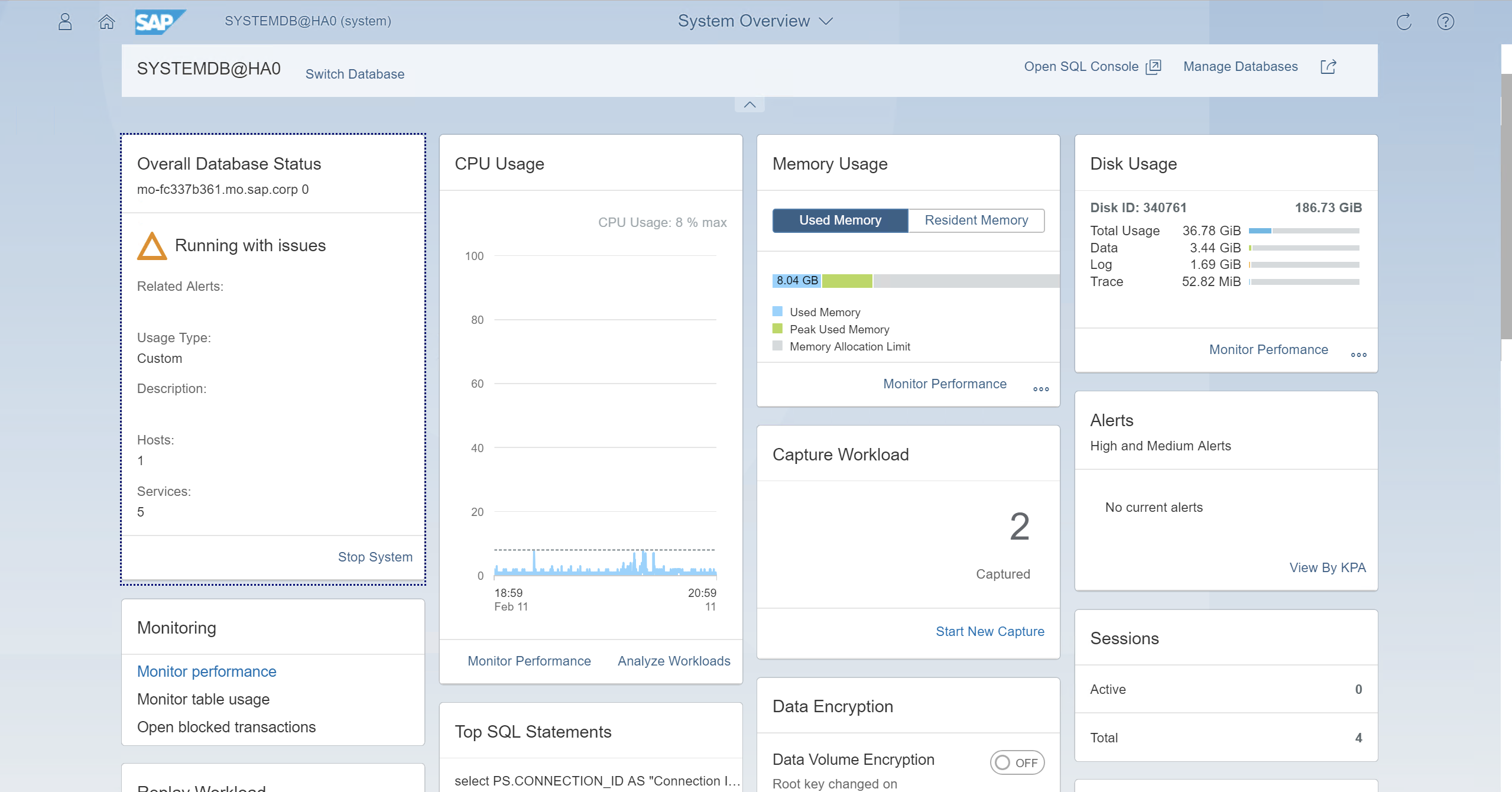The width and height of the screenshot is (1512, 792).
Task: Click the Log disk usage bar
Action: 1304,265
